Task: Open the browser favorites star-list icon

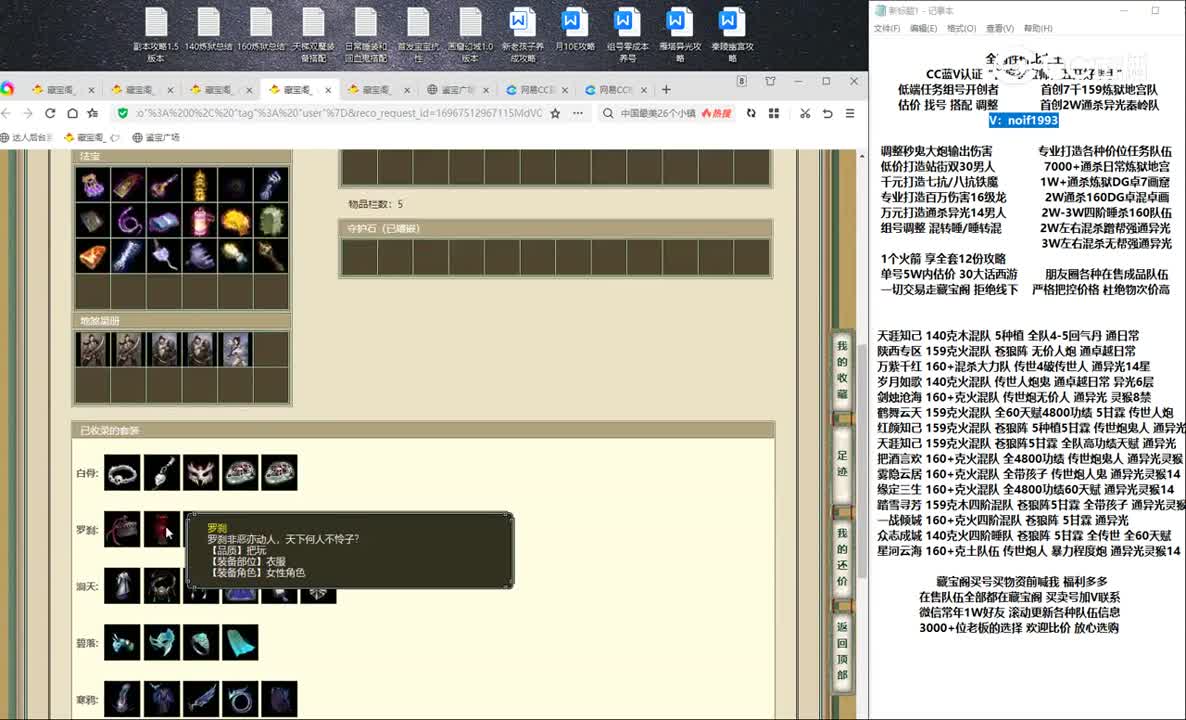Action: [x=93, y=113]
